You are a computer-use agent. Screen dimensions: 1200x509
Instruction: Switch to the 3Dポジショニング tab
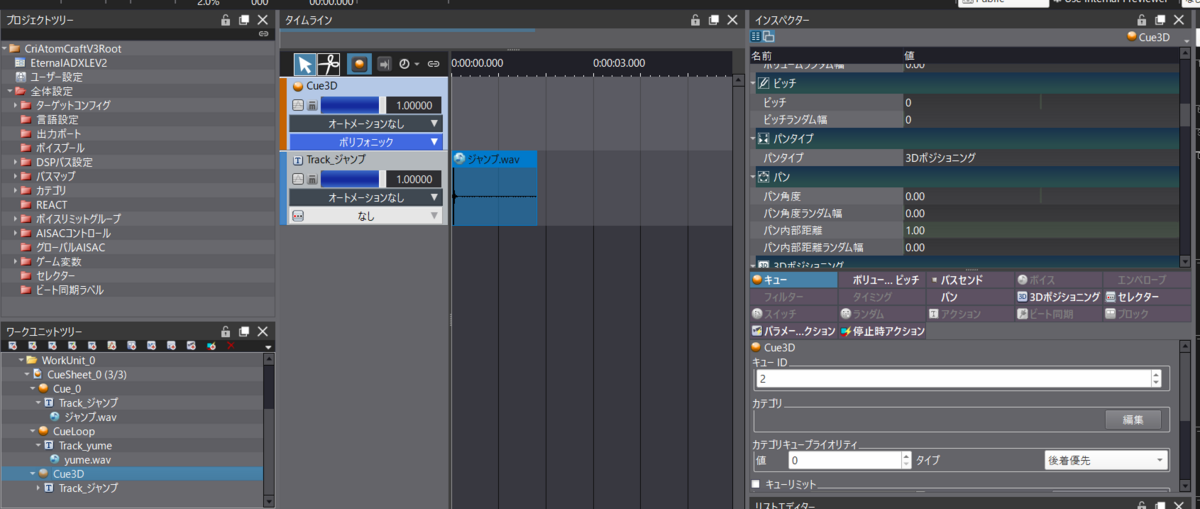click(1057, 297)
